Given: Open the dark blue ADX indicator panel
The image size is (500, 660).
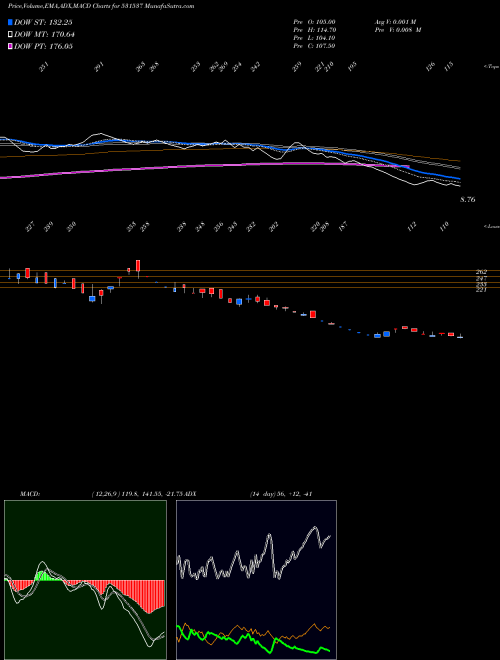Looking at the screenshot, I should [x=256, y=580].
